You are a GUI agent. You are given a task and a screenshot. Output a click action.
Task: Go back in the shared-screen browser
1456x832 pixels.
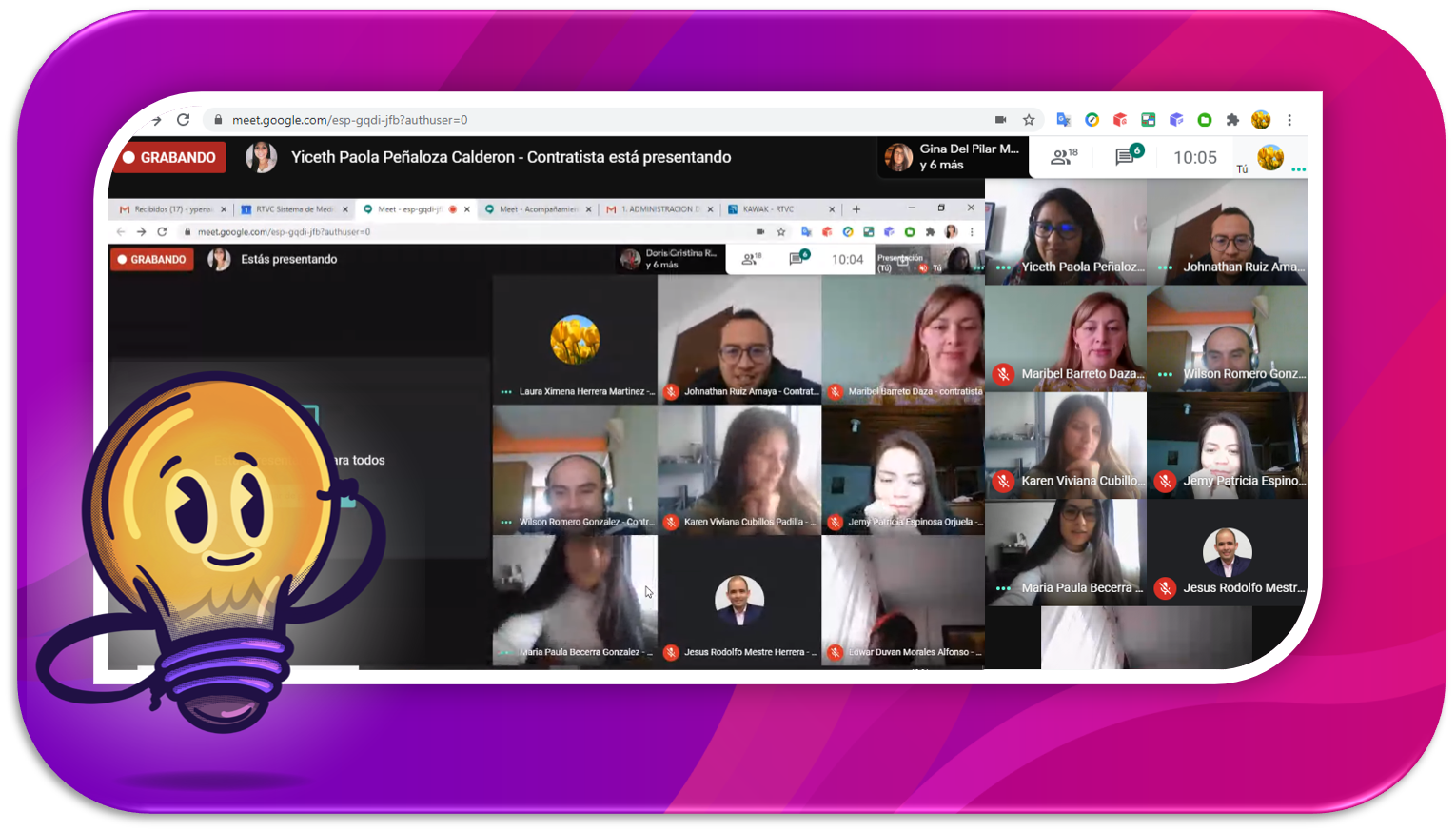121,231
